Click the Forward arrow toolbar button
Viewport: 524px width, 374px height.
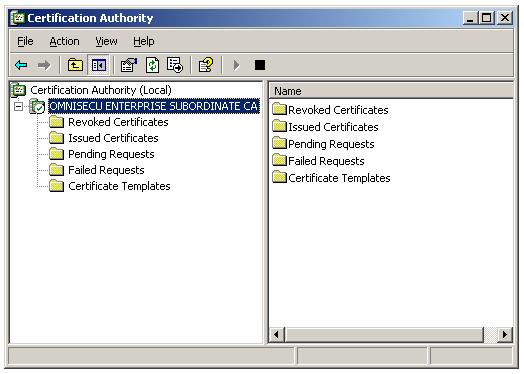(x=44, y=65)
